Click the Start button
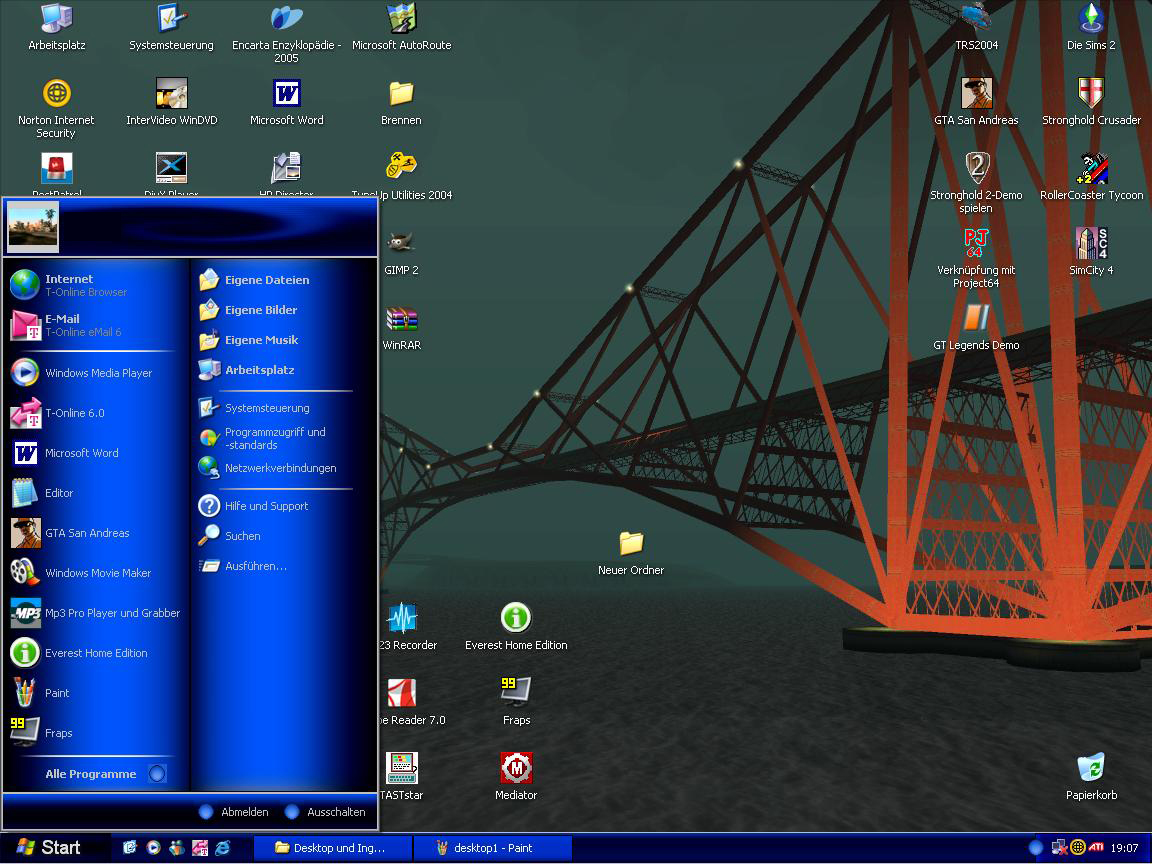The width and height of the screenshot is (1152, 864). pyautogui.click(x=51, y=848)
